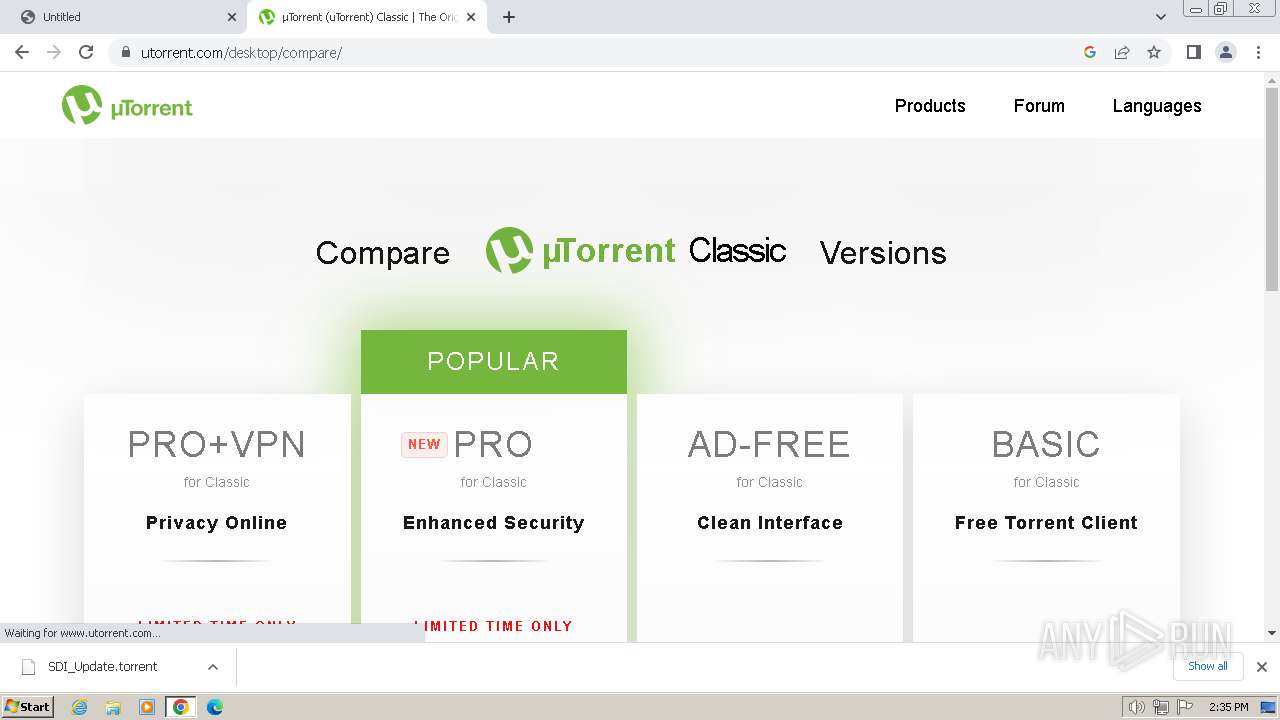Reload the uTorrent compare page
Viewport: 1280px width, 720px height.
pyautogui.click(x=86, y=52)
